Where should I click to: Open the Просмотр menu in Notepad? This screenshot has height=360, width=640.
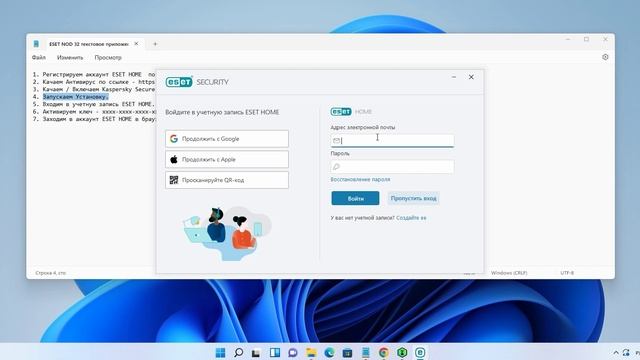(x=108, y=58)
